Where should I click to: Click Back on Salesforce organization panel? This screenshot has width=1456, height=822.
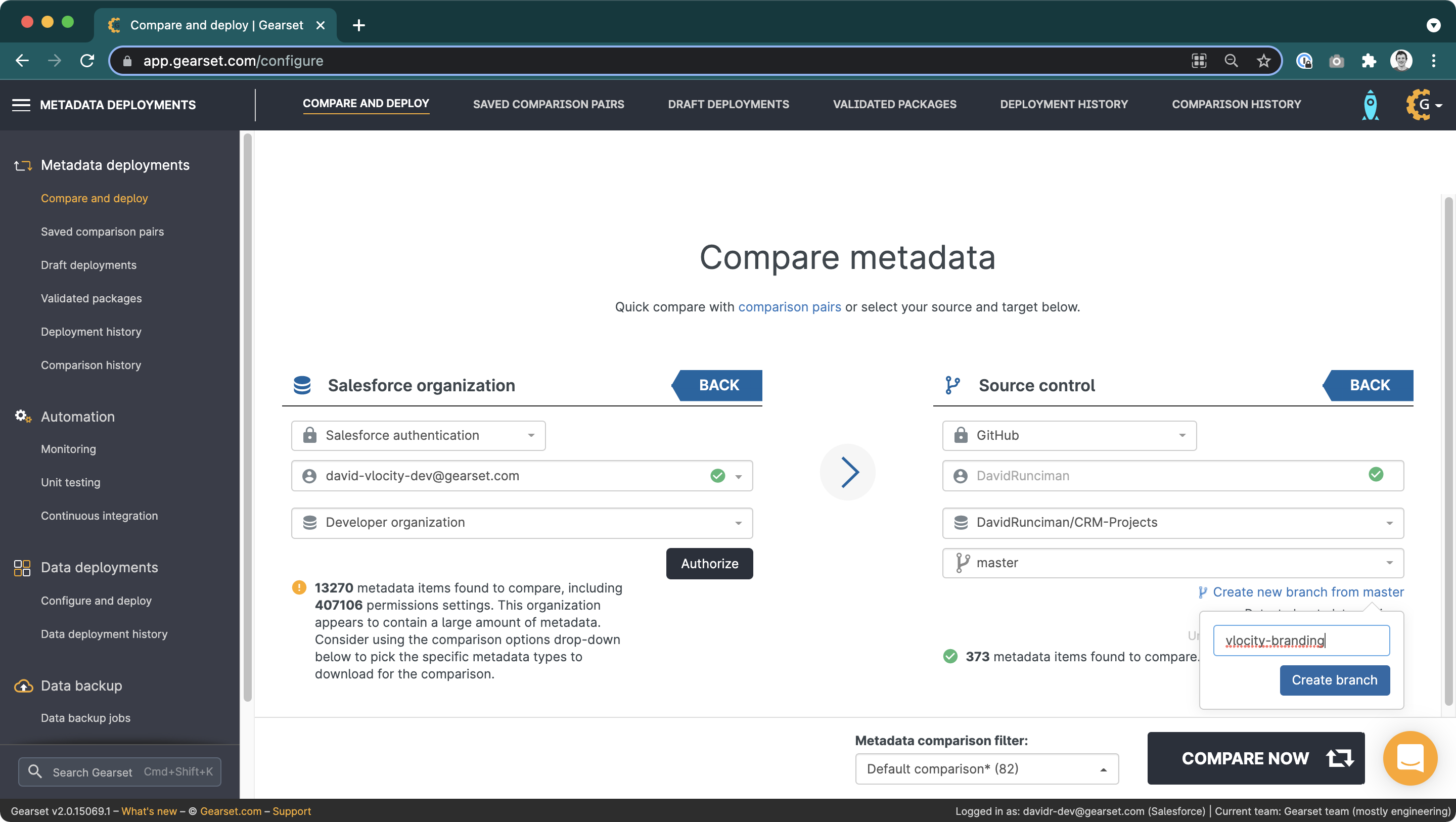coord(717,386)
